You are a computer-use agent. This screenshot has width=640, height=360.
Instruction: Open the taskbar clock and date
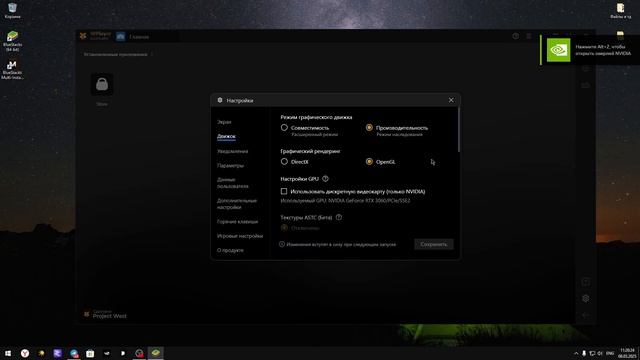[628, 353]
